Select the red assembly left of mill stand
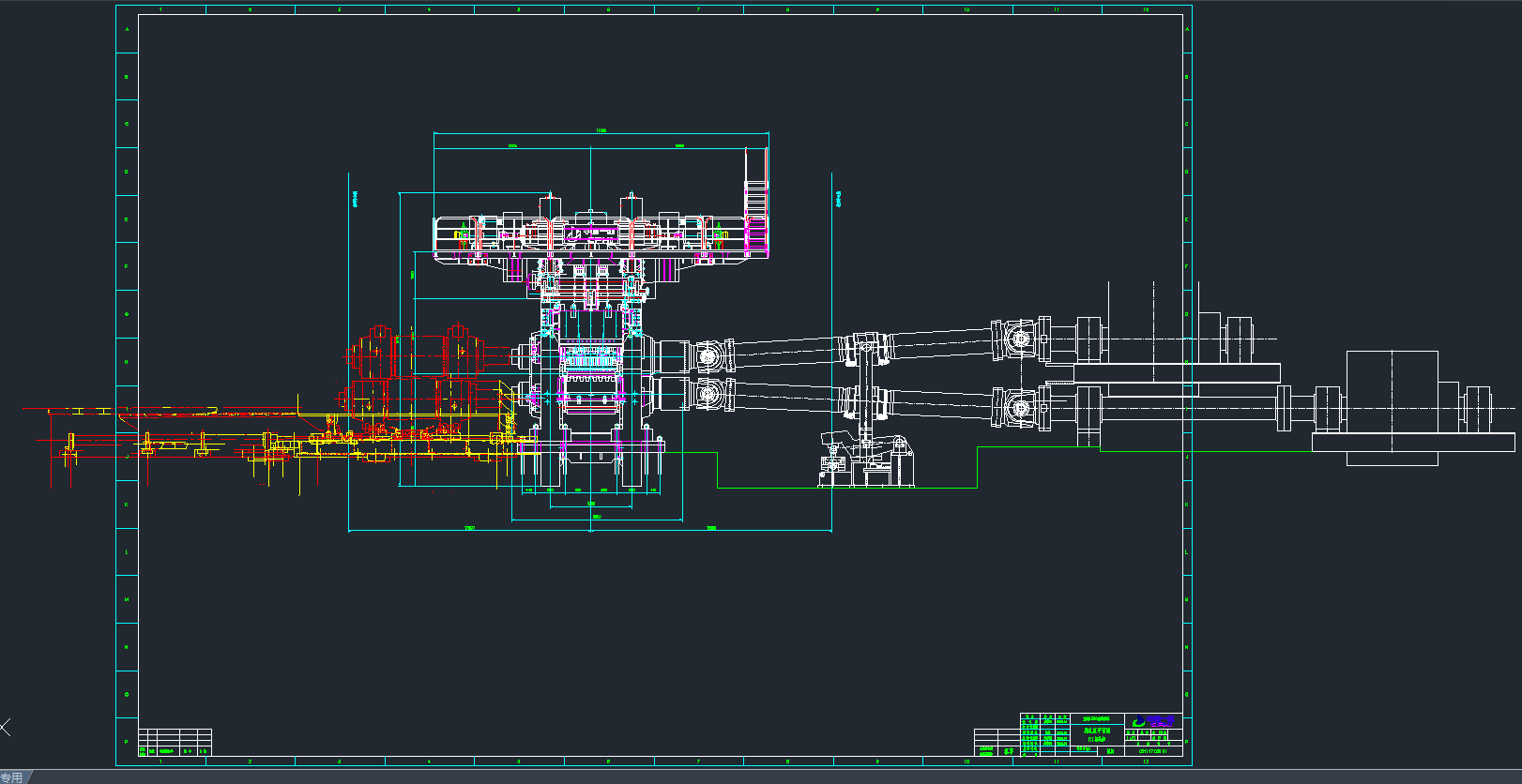The height and width of the screenshot is (784, 1522). click(x=427, y=366)
